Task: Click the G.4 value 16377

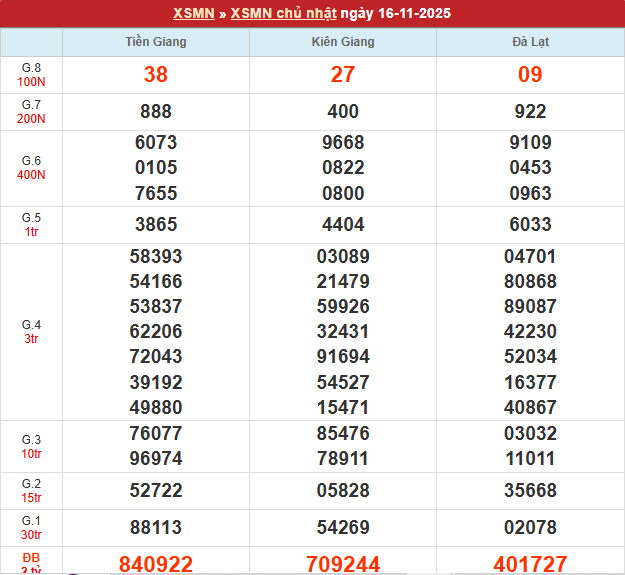Action: coord(531,383)
